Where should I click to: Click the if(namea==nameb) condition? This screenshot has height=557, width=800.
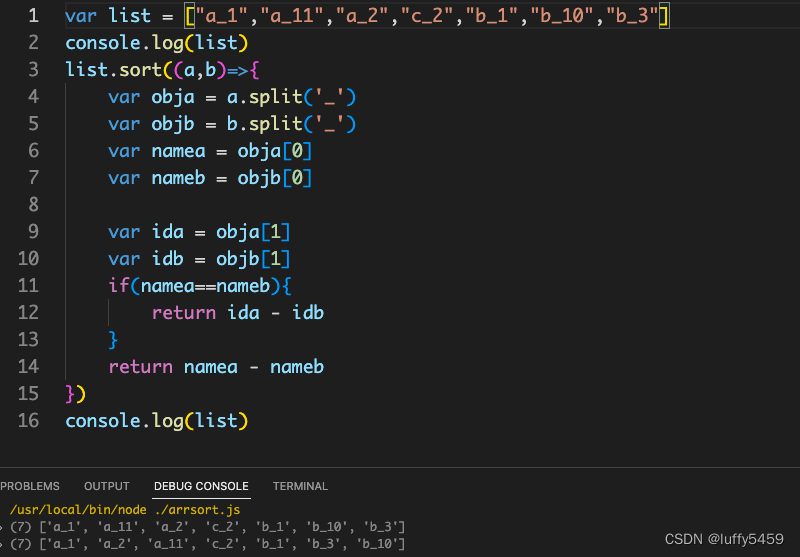point(200,286)
